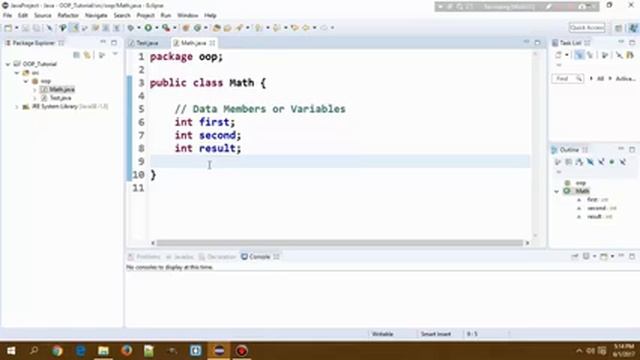Open Chrome from the Windows taskbar
This screenshot has width=640, height=360.
(57, 351)
